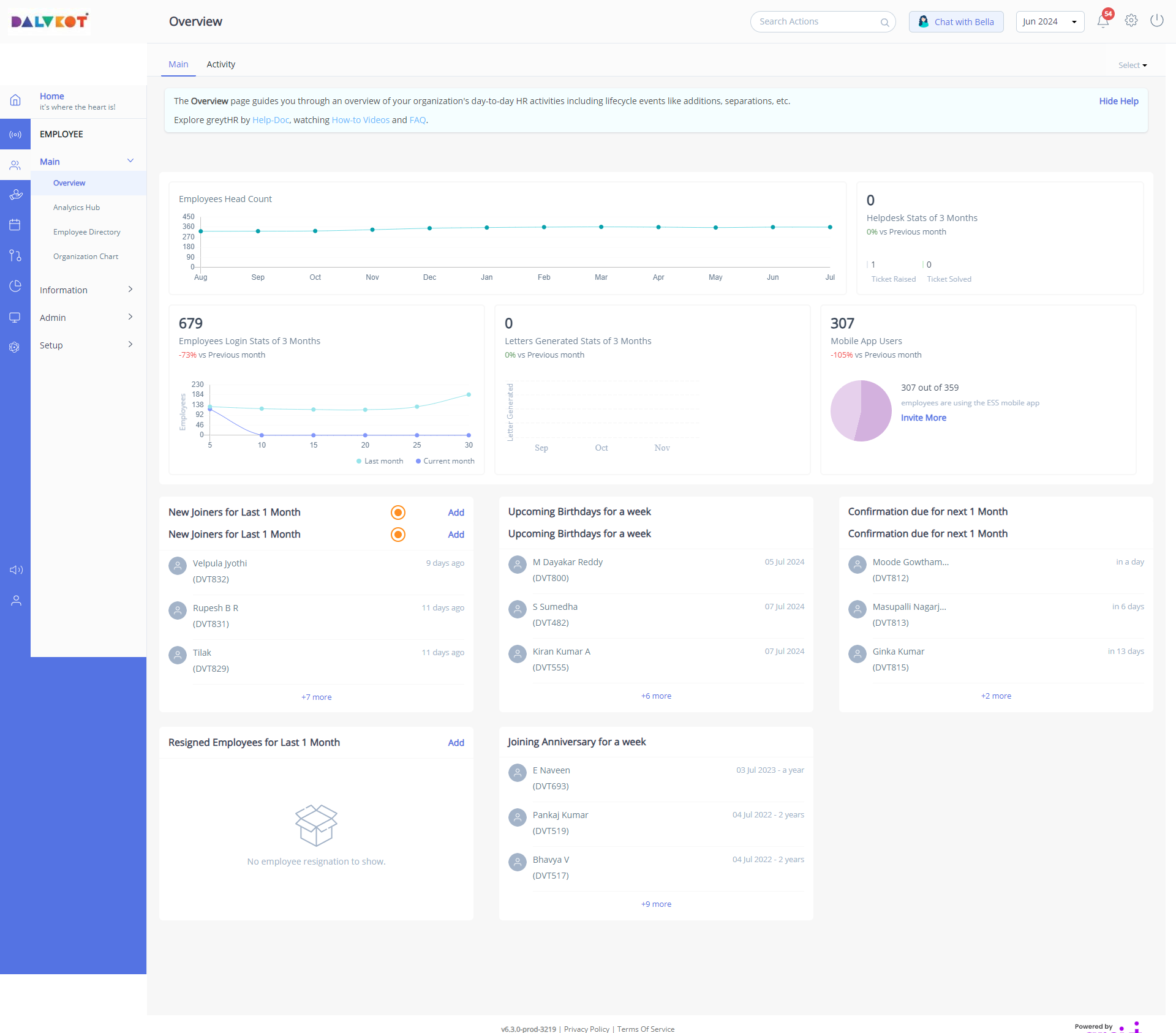
Task: Click the megaphone icon in left sidebar
Action: point(16,570)
